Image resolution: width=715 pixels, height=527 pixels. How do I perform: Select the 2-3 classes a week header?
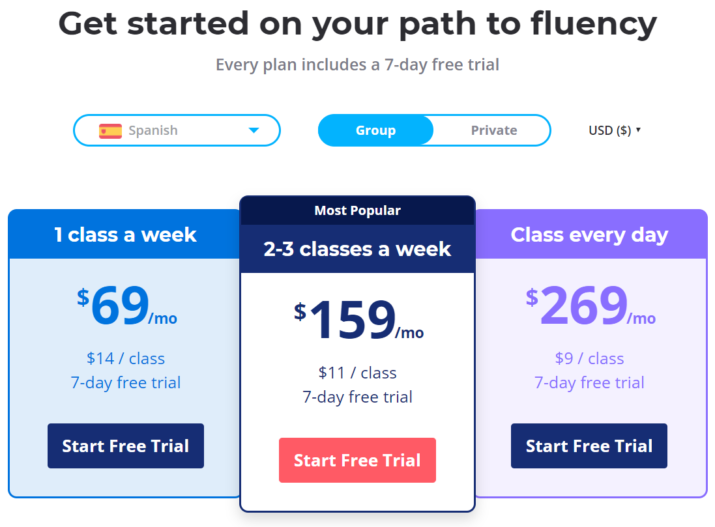357,249
